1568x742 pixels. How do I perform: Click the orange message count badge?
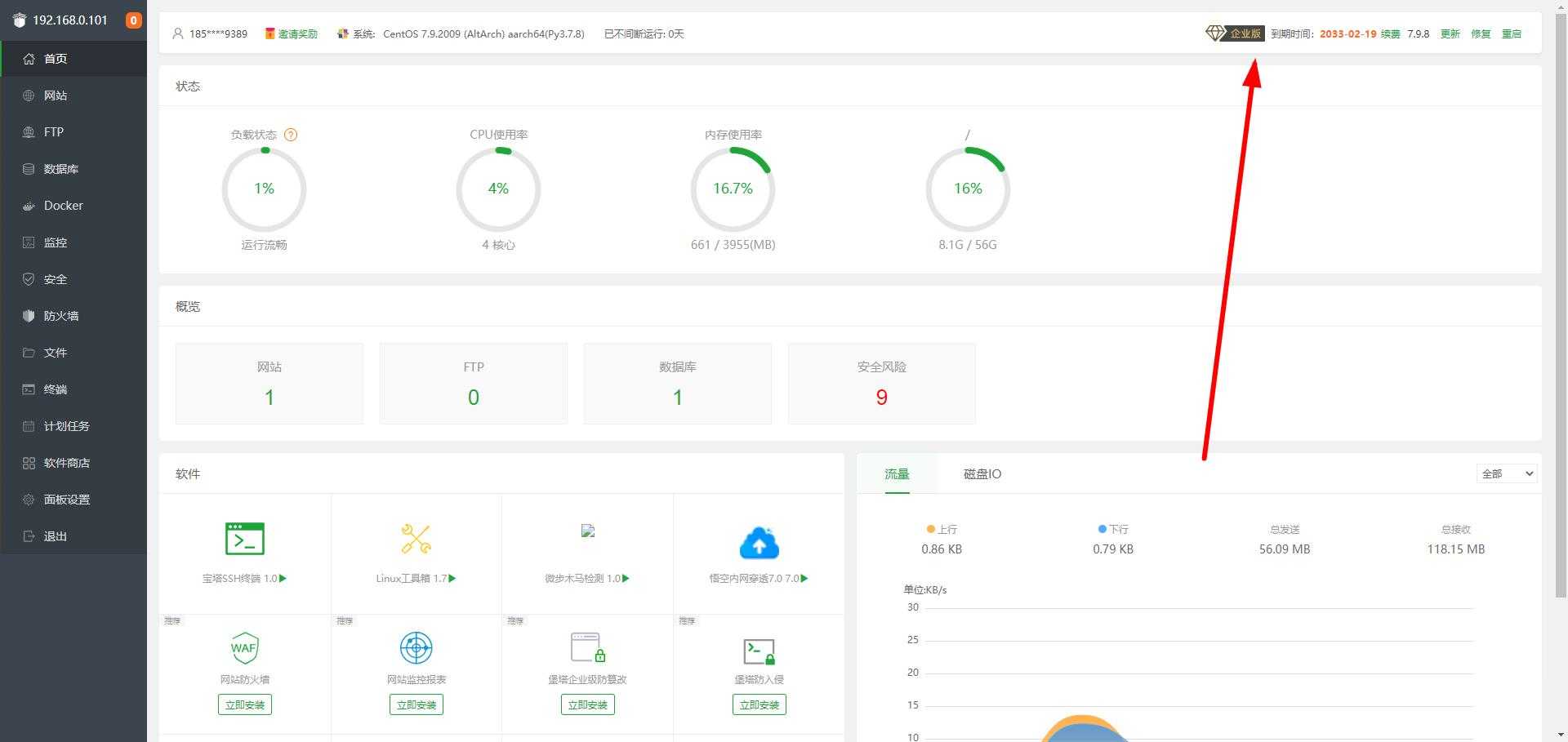click(133, 20)
